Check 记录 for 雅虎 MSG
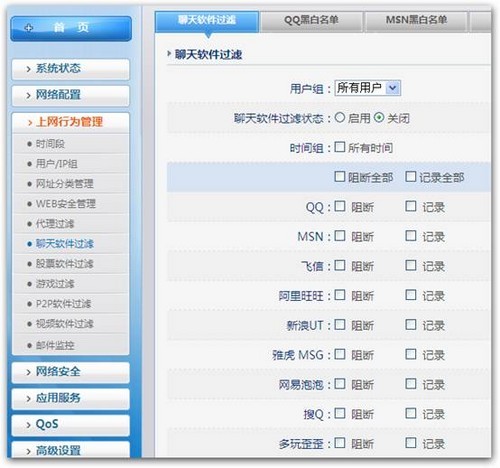Screen dimensions: 500x468 click(x=411, y=354)
